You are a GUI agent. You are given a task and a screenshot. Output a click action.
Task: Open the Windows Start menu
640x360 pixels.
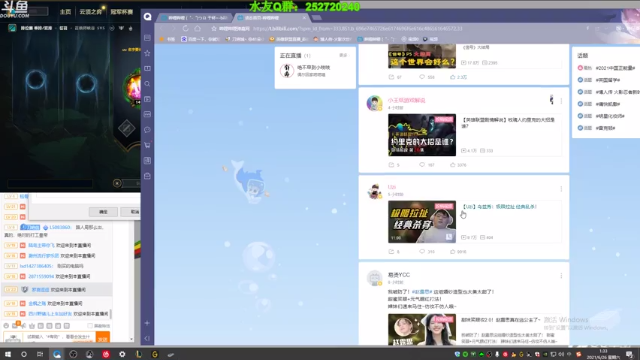click(7, 354)
